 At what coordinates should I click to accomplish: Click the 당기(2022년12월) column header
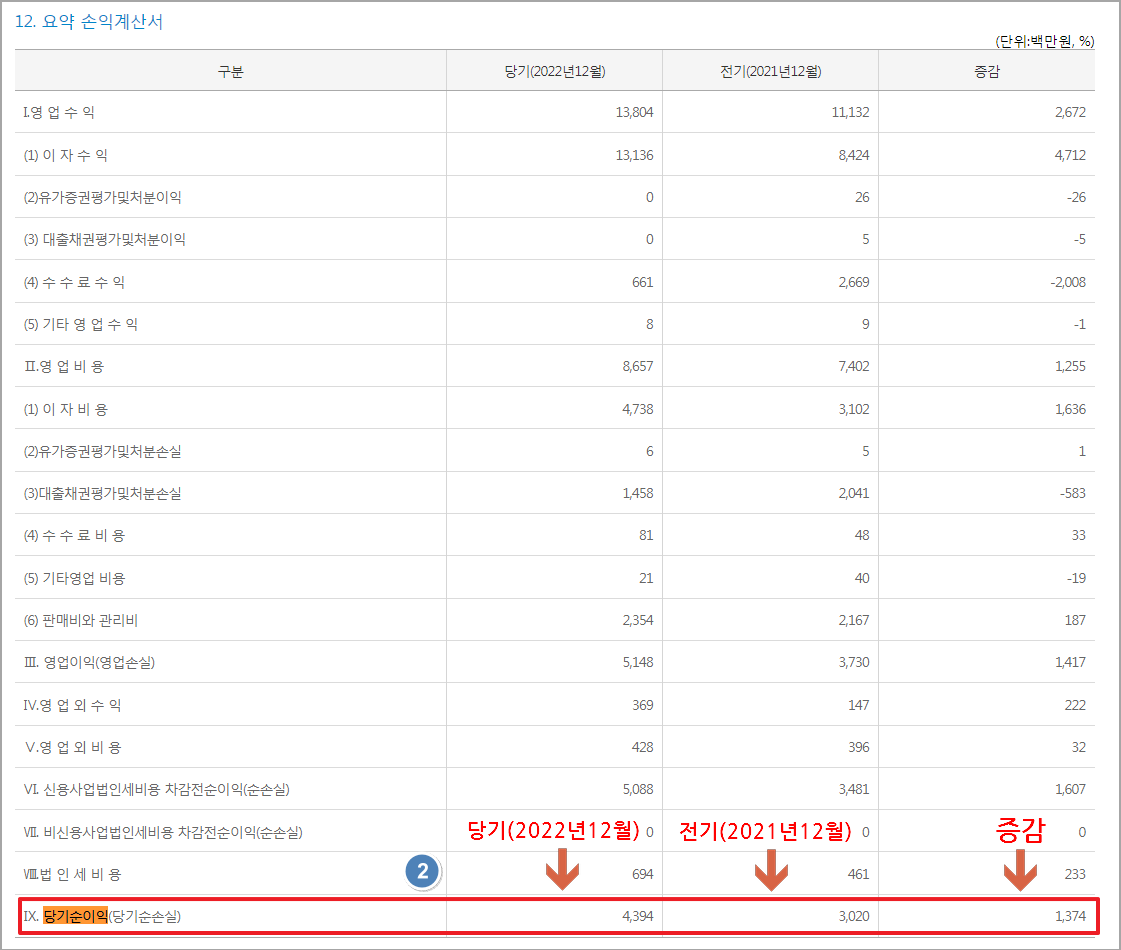(x=553, y=69)
